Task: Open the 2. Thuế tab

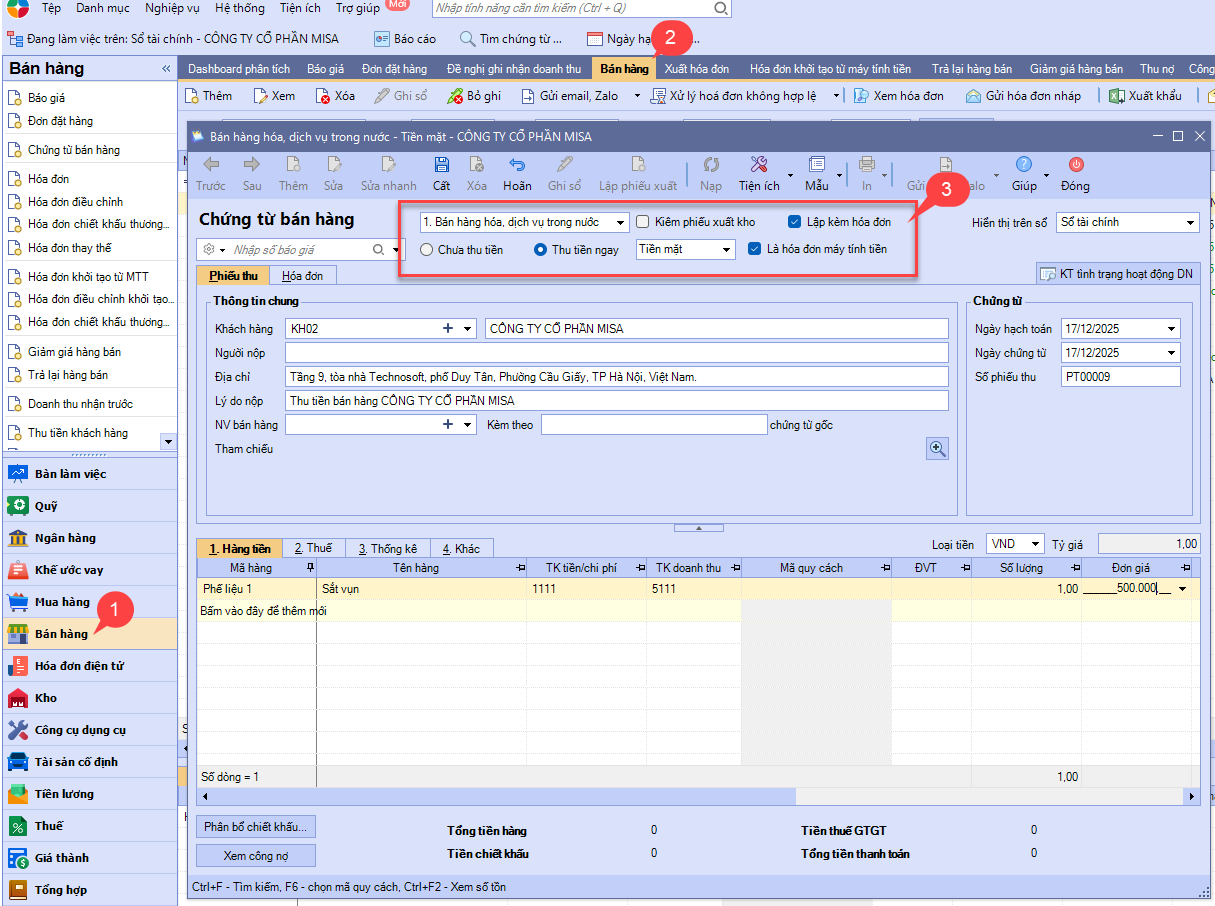Action: 312,549
